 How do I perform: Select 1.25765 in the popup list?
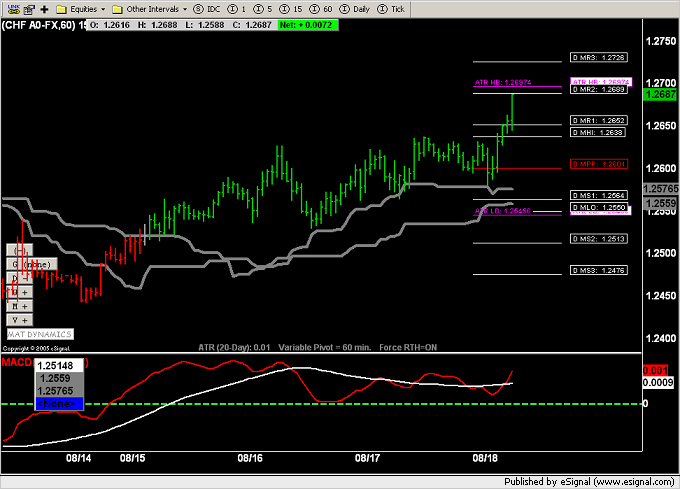(59, 391)
